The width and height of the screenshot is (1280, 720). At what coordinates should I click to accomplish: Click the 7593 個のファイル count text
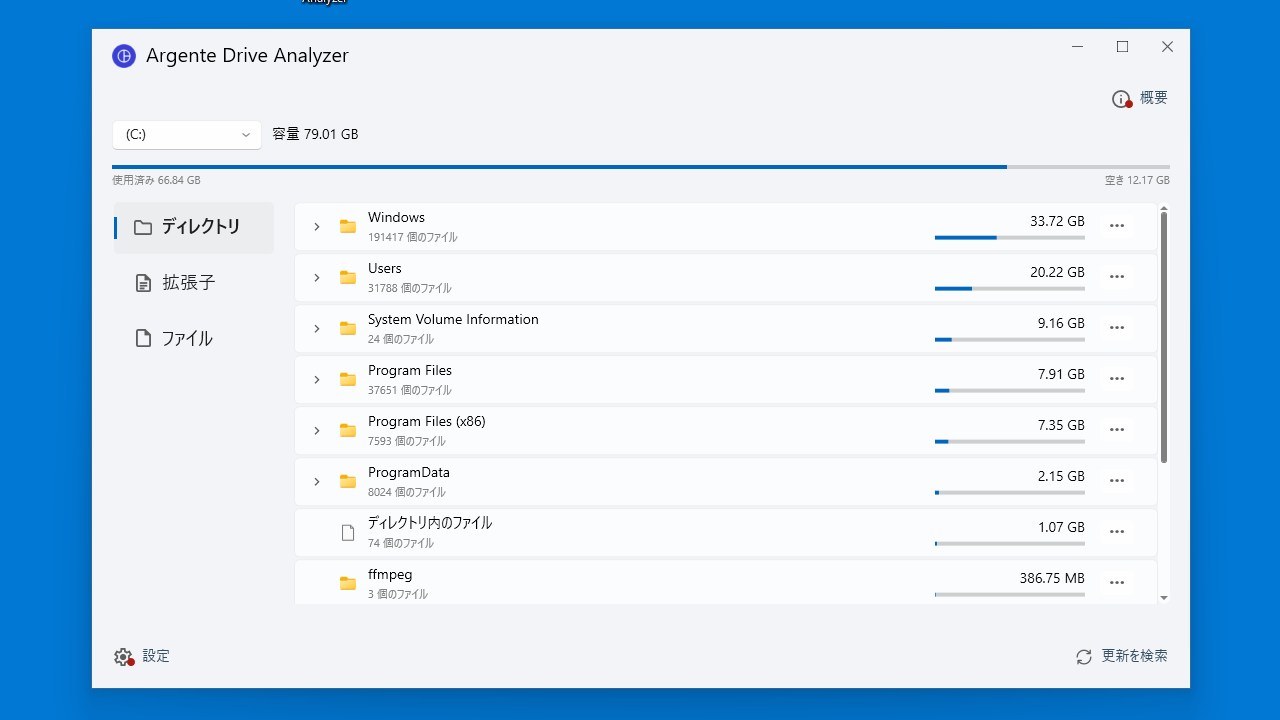(406, 442)
